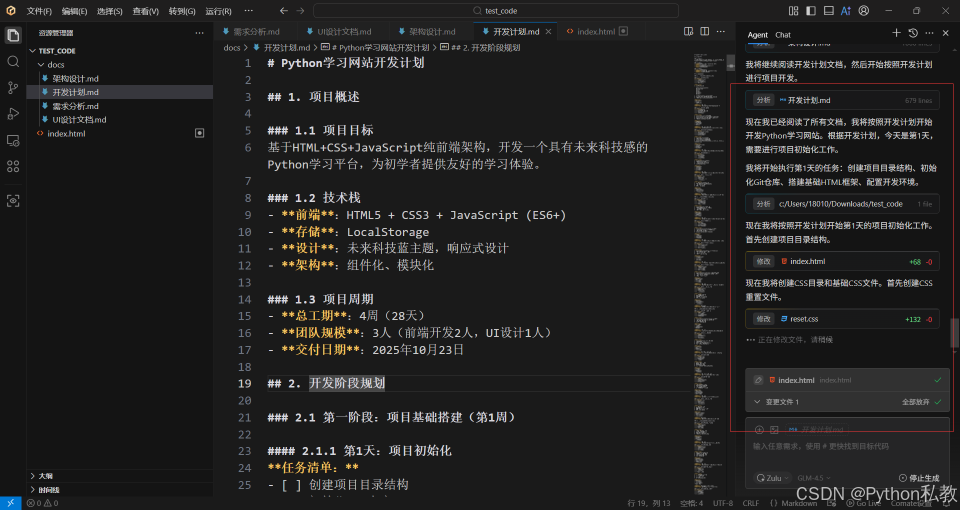Open the reset.css modification card
Viewport: 960px width, 510px height.
click(x=842, y=319)
